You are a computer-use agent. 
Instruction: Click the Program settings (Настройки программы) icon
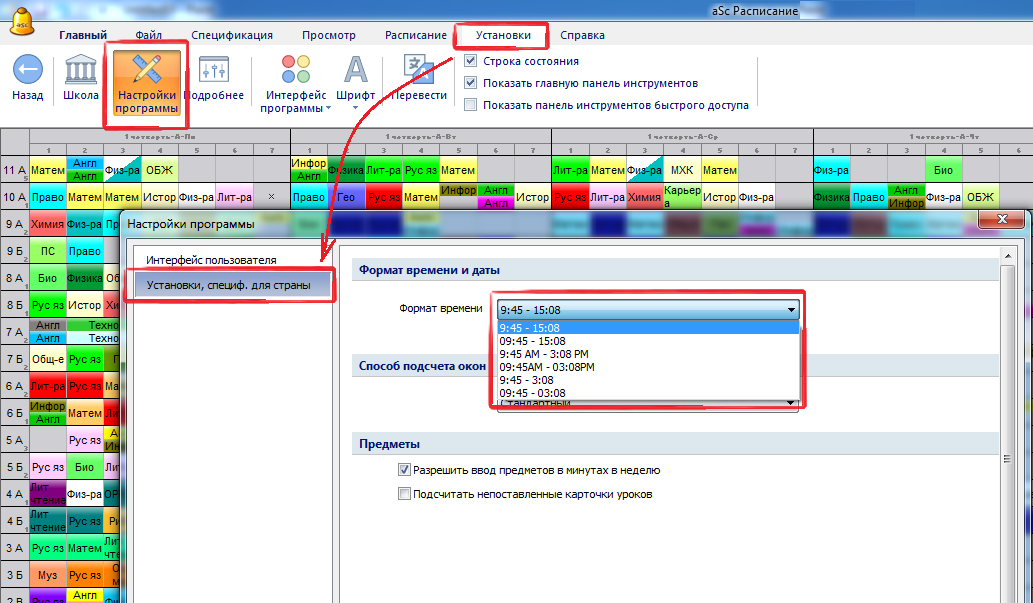tap(146, 70)
